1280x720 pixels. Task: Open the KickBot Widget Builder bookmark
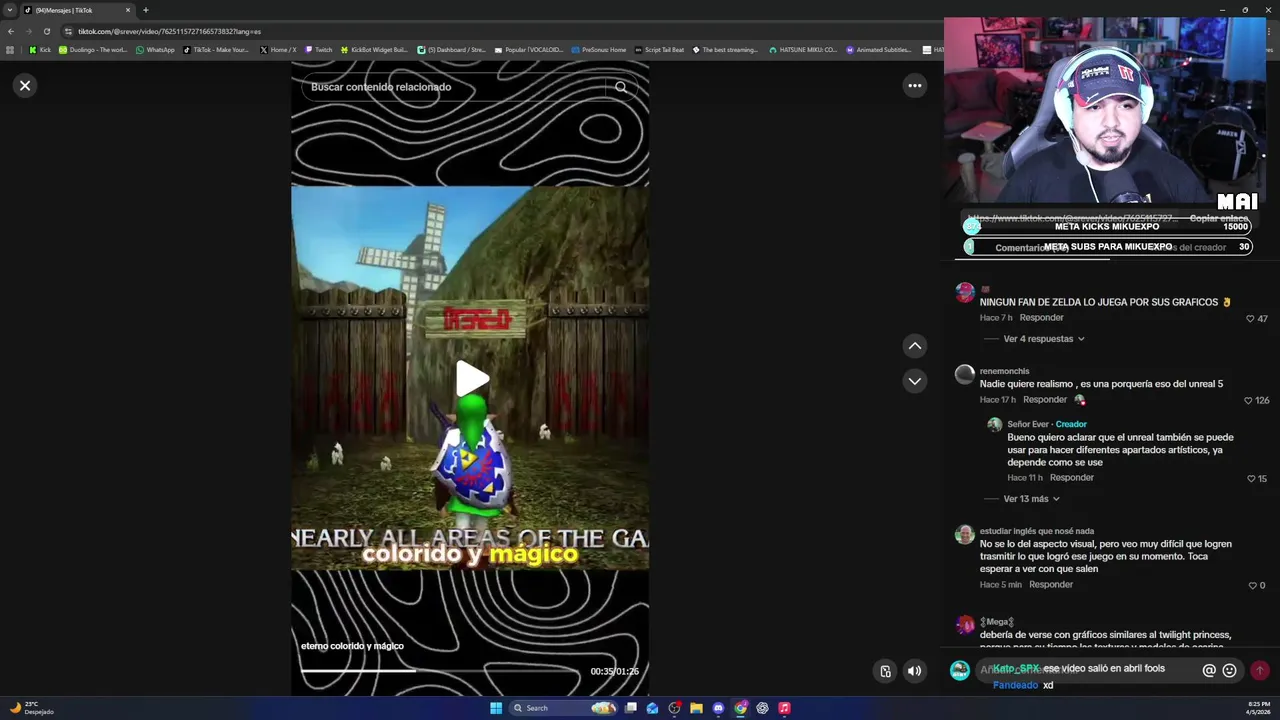[x=374, y=50]
